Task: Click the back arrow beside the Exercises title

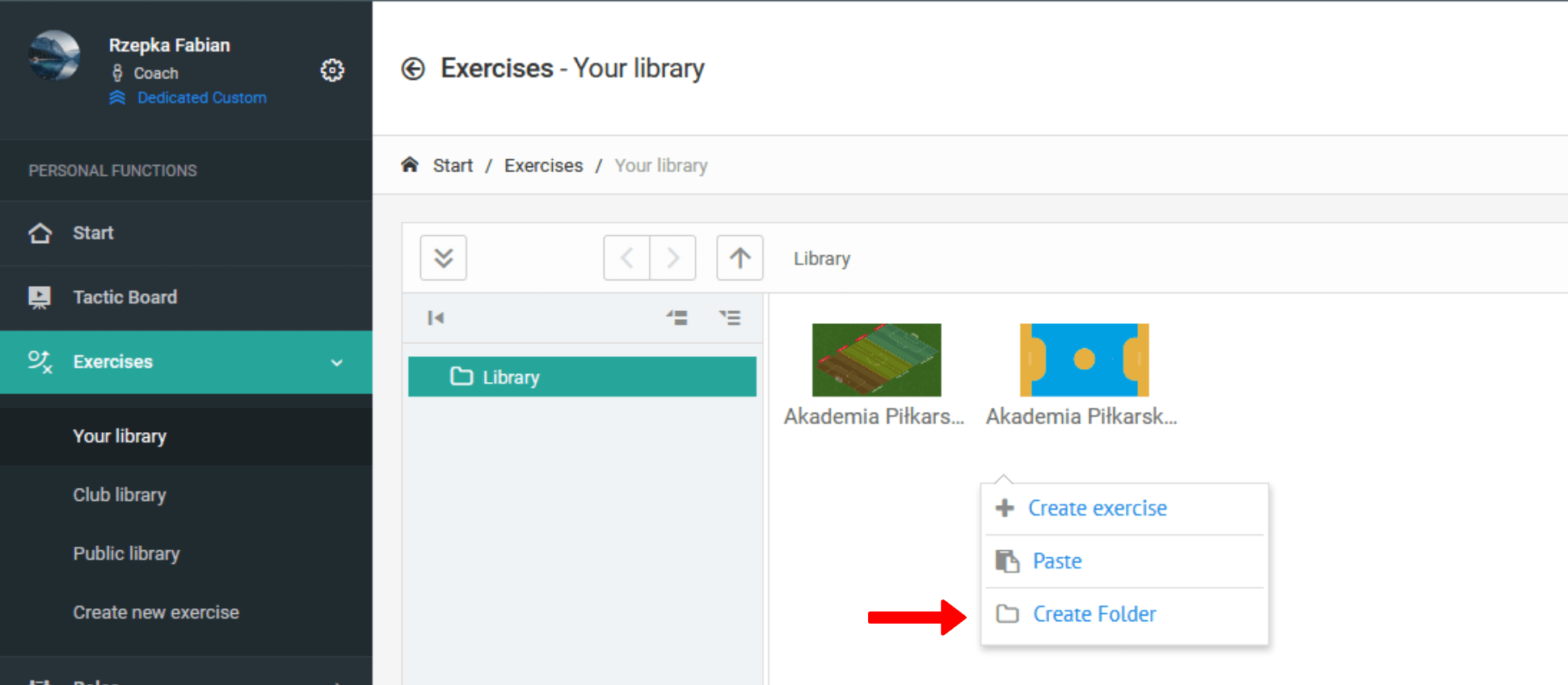Action: click(413, 69)
